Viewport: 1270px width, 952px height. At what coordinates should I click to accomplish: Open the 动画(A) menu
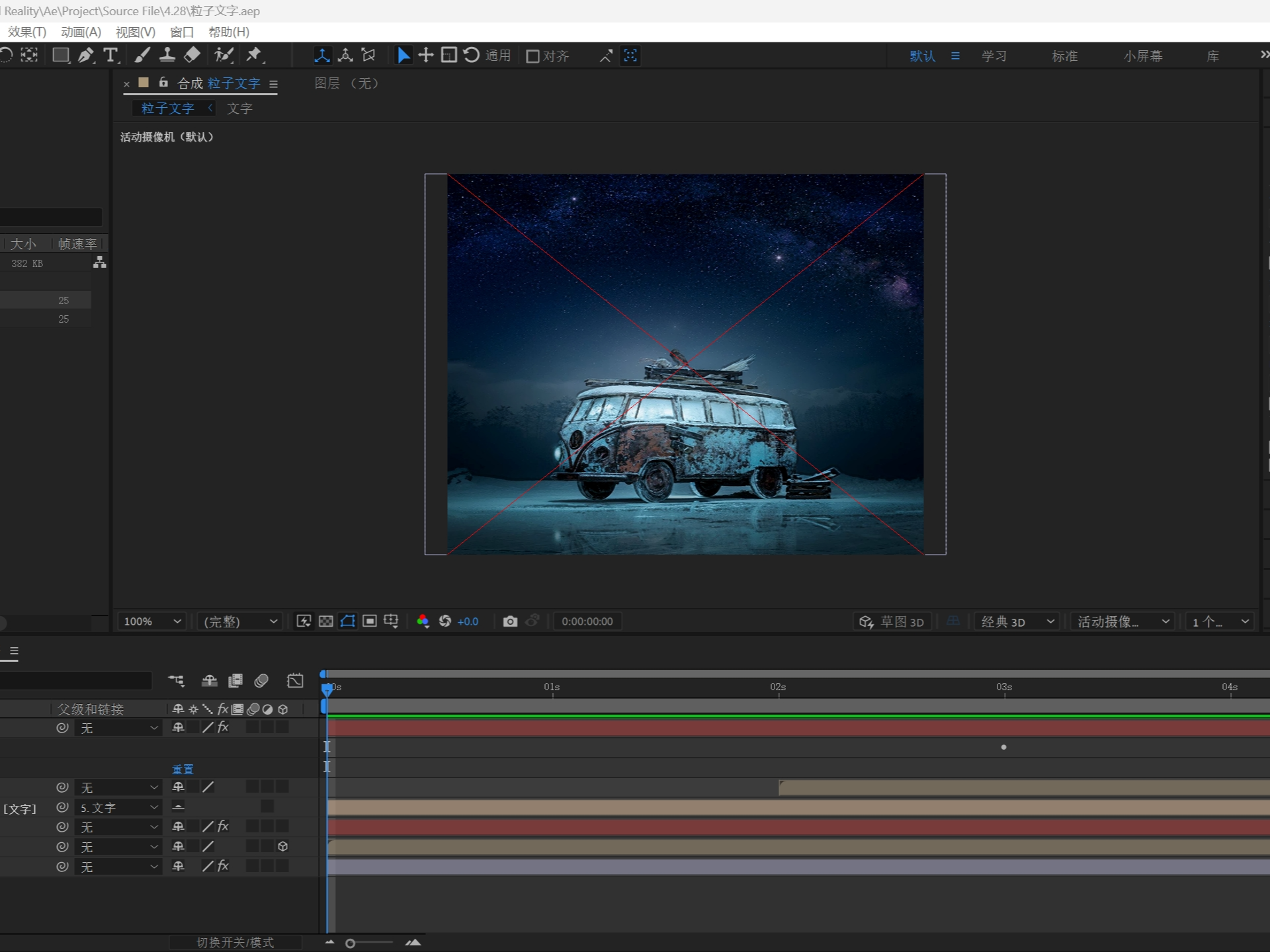81,32
